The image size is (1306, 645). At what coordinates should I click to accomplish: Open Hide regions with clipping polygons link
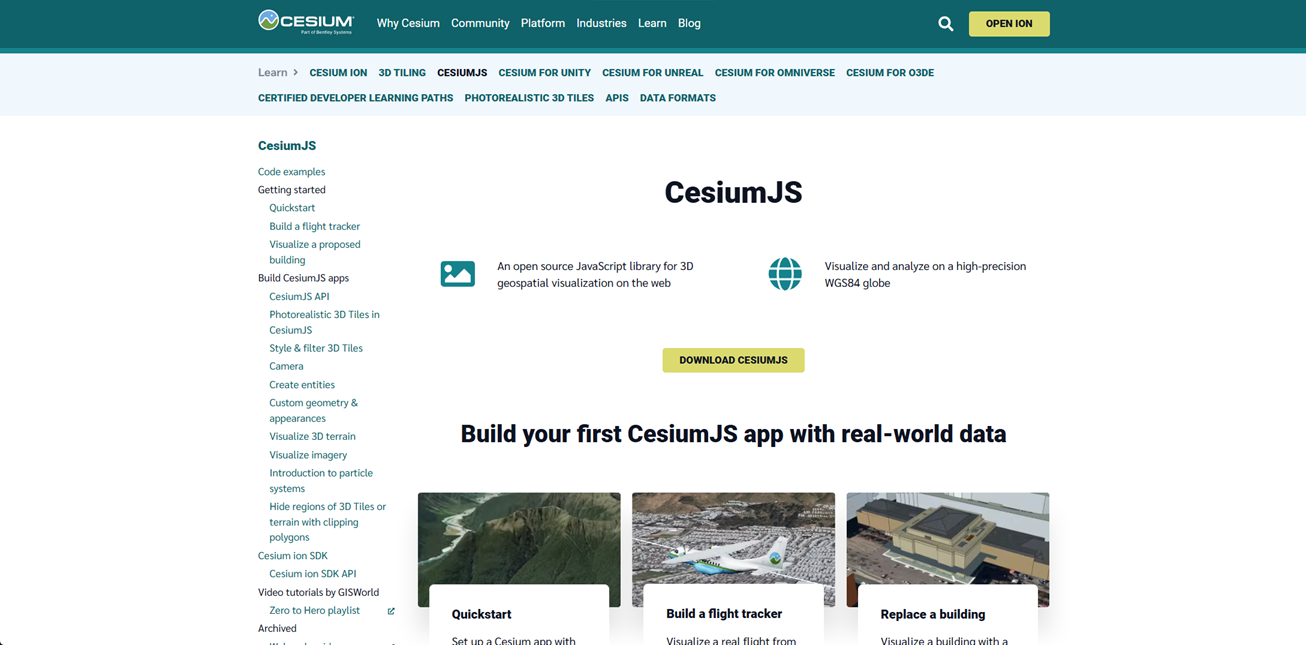tap(327, 522)
